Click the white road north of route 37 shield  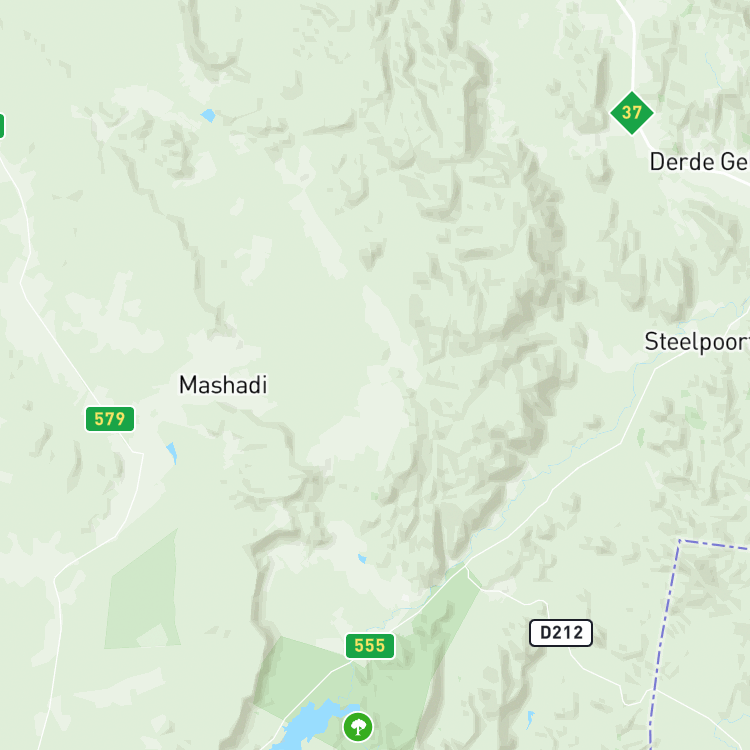(632, 43)
